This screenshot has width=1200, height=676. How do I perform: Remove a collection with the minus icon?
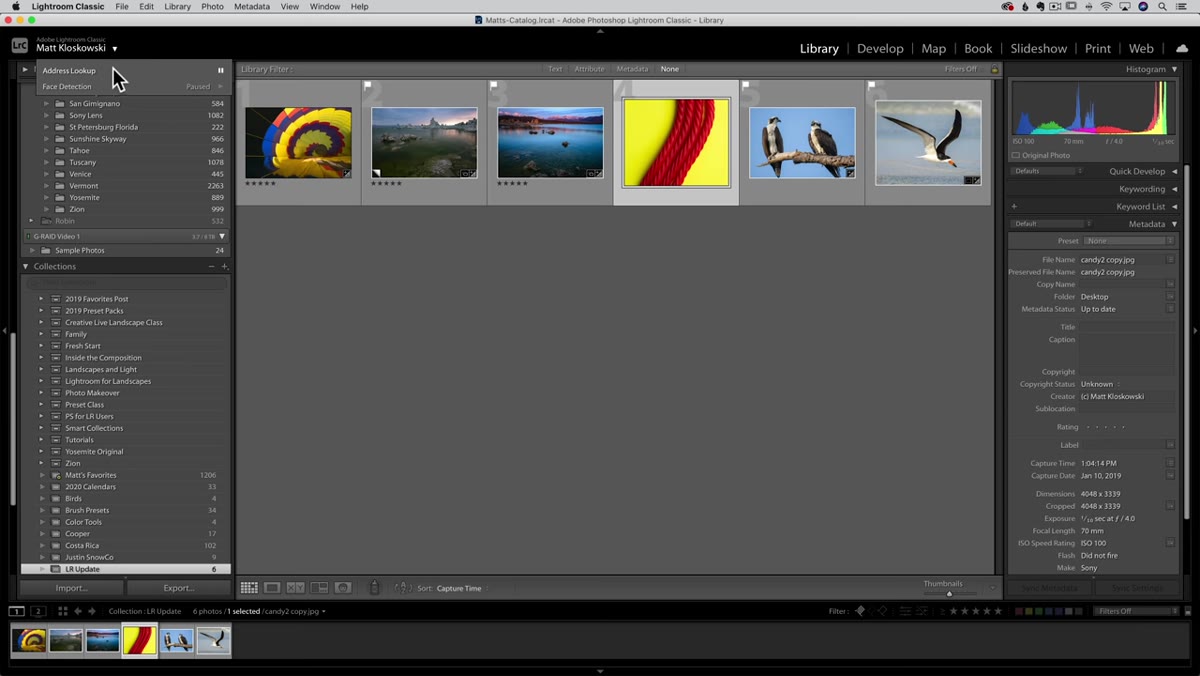point(211,267)
